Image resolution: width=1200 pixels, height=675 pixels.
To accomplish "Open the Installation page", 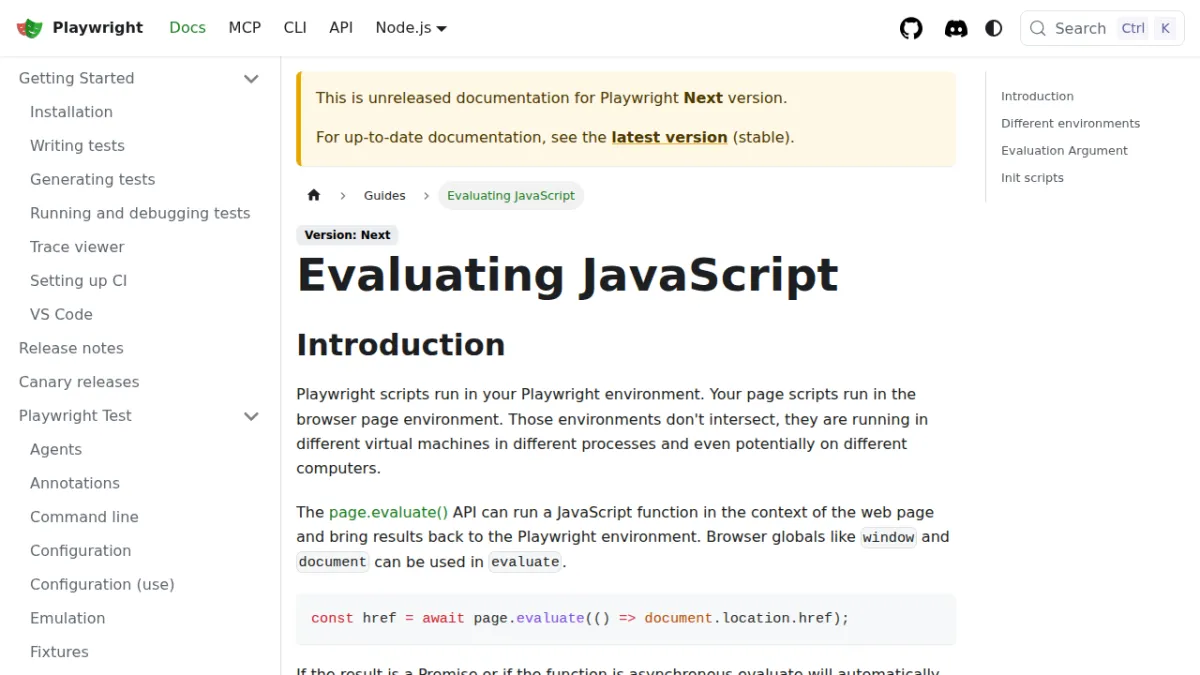I will [71, 112].
